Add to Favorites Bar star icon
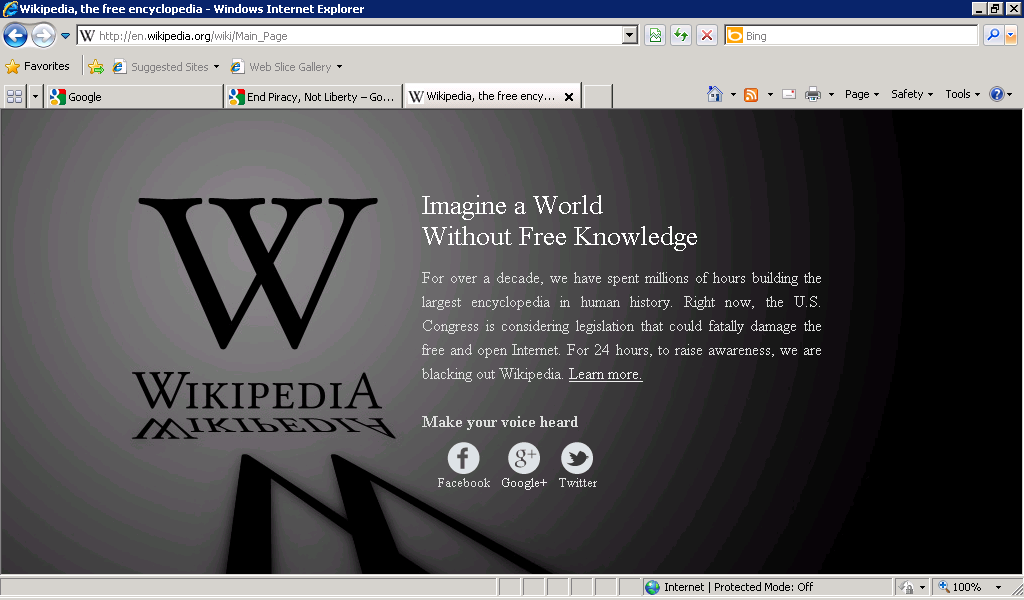 (x=96, y=67)
